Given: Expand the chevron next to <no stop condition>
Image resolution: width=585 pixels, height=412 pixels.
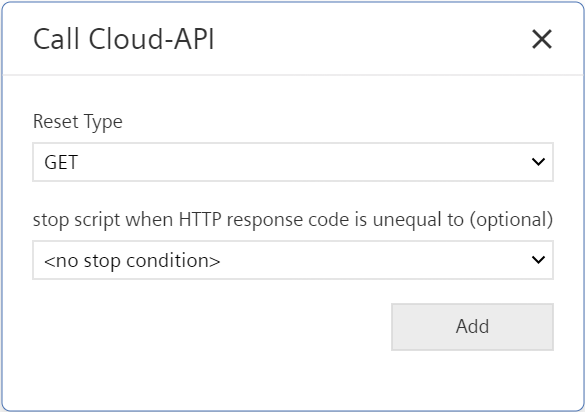Looking at the screenshot, I should click(538, 260).
